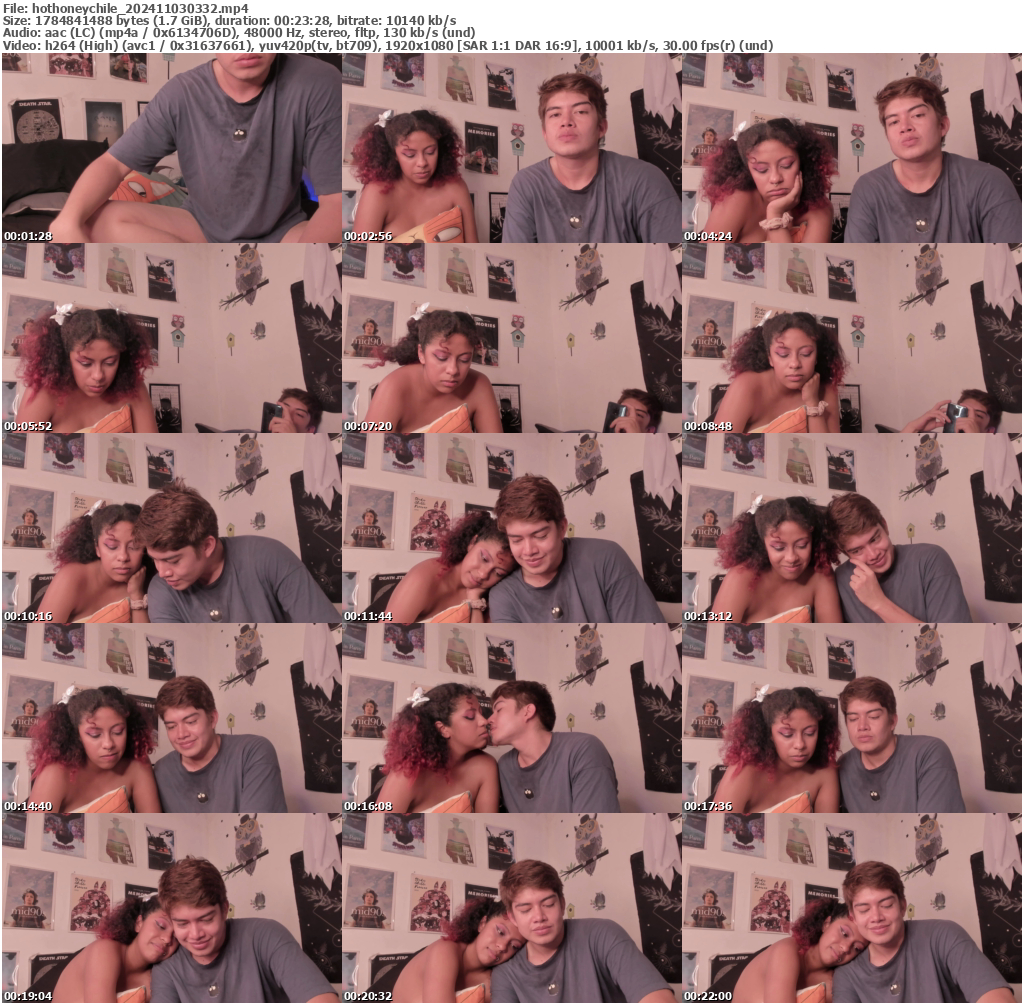Open the frame timestamped 00:10:16
Image resolution: width=1024 pixels, height=1003 pixels.
(x=172, y=528)
